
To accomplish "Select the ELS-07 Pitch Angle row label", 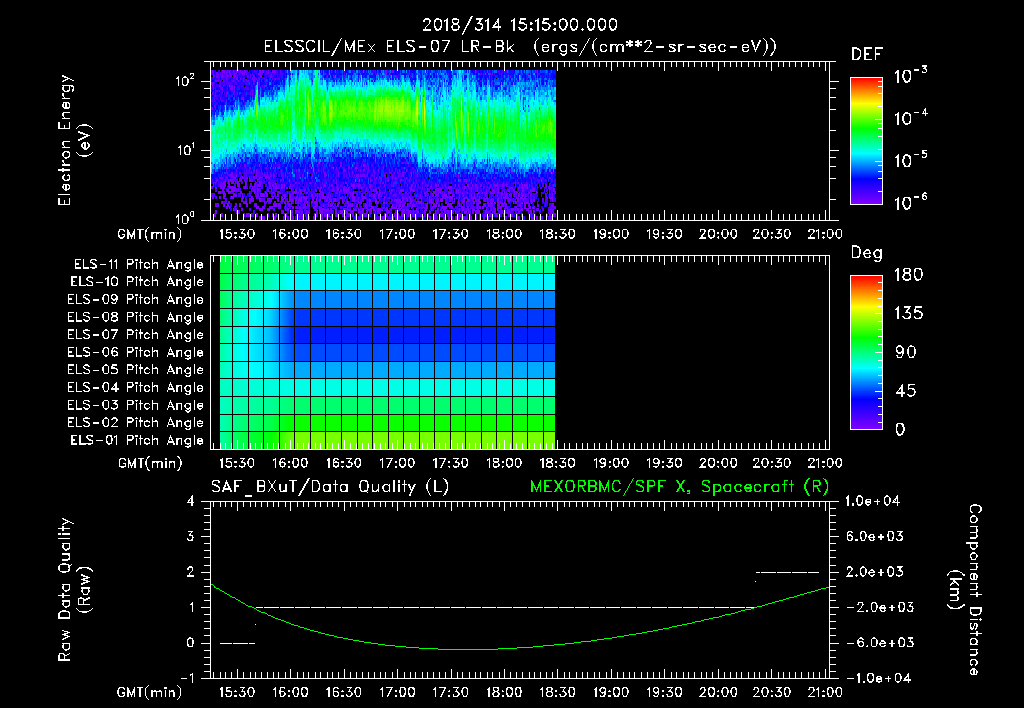I will [x=135, y=335].
